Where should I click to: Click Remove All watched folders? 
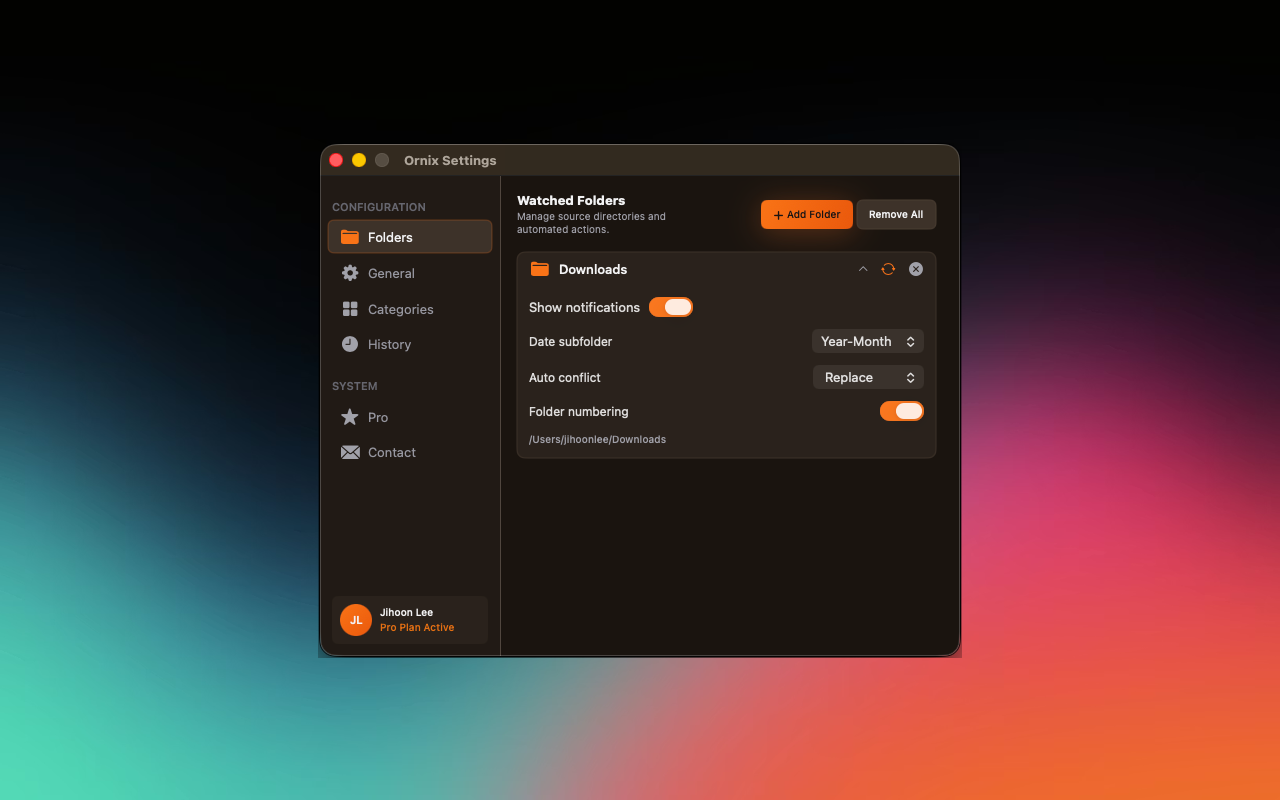pos(896,214)
